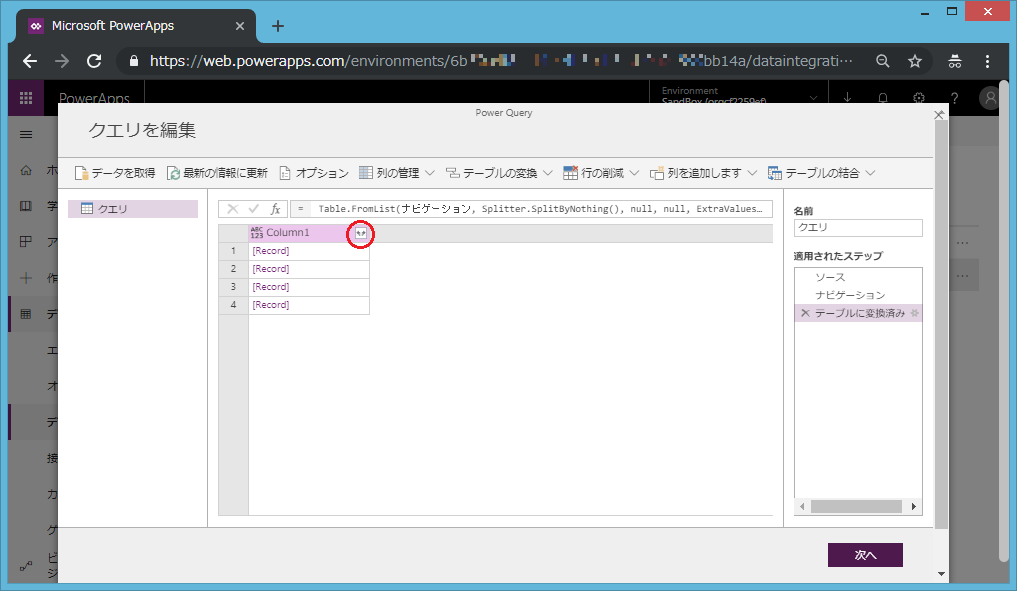Refresh the query with 最新の情報に更新
The width and height of the screenshot is (1017, 591).
(217, 173)
